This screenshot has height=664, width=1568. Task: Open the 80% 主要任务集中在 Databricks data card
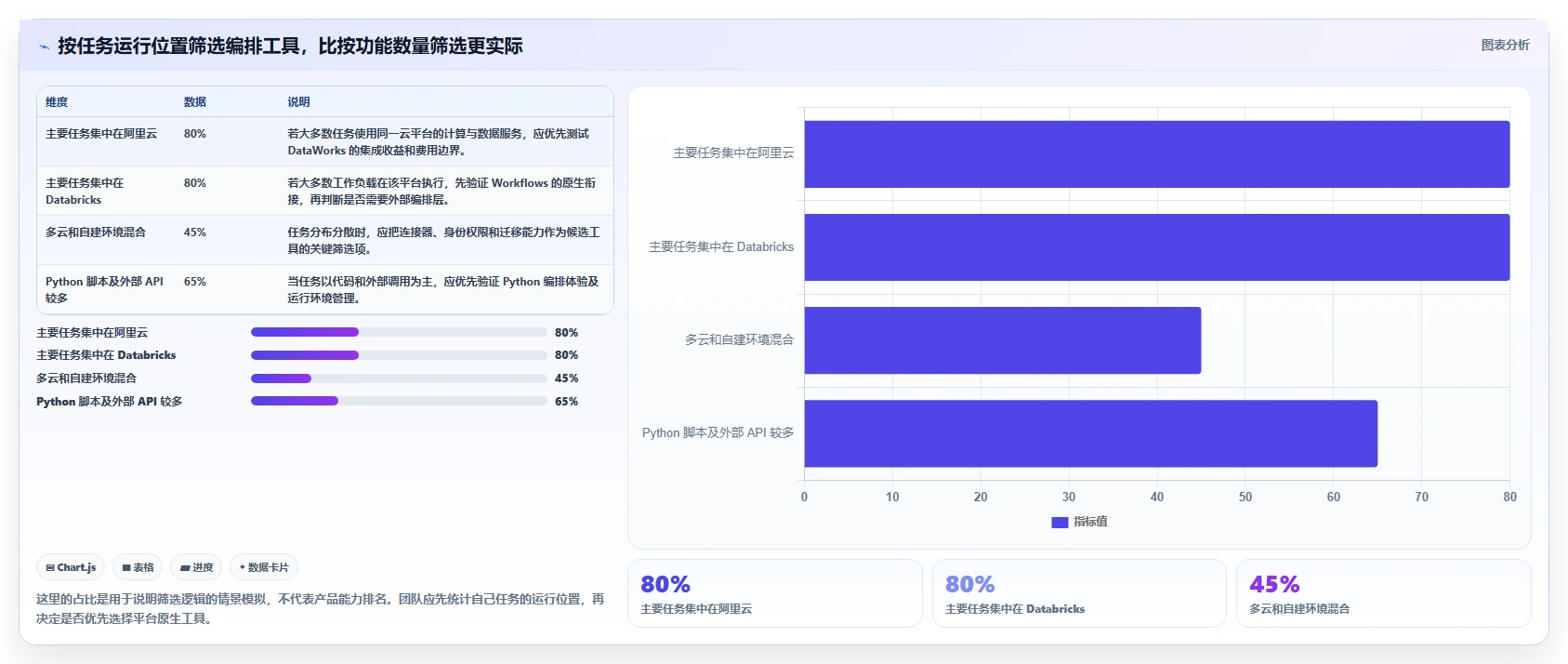tap(1079, 593)
